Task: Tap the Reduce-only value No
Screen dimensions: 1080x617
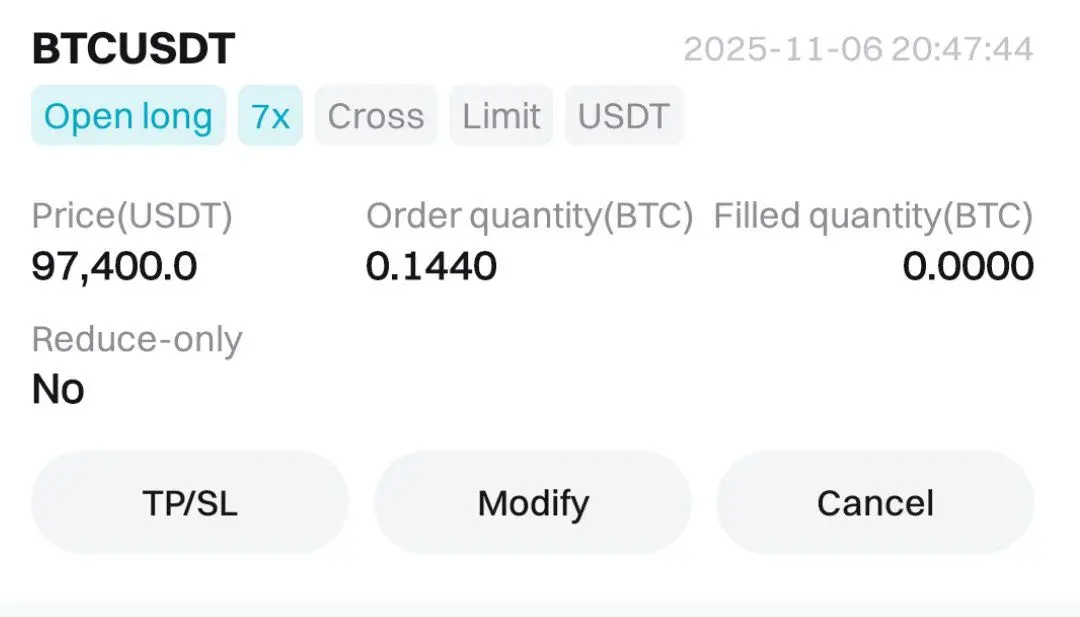Action: [58, 389]
